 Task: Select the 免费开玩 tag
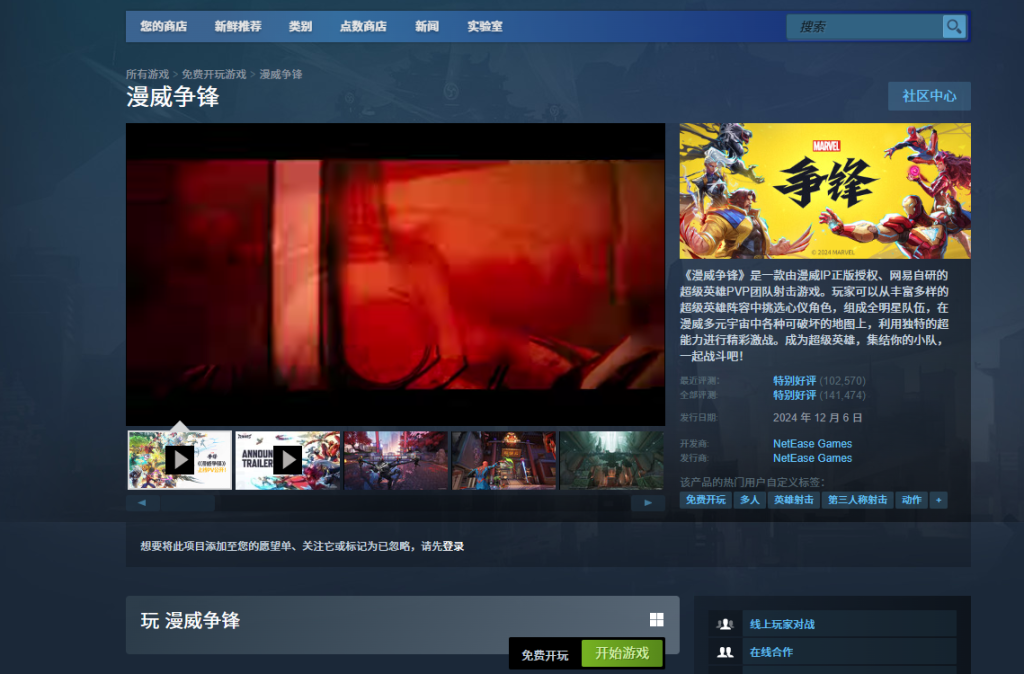[x=705, y=500]
